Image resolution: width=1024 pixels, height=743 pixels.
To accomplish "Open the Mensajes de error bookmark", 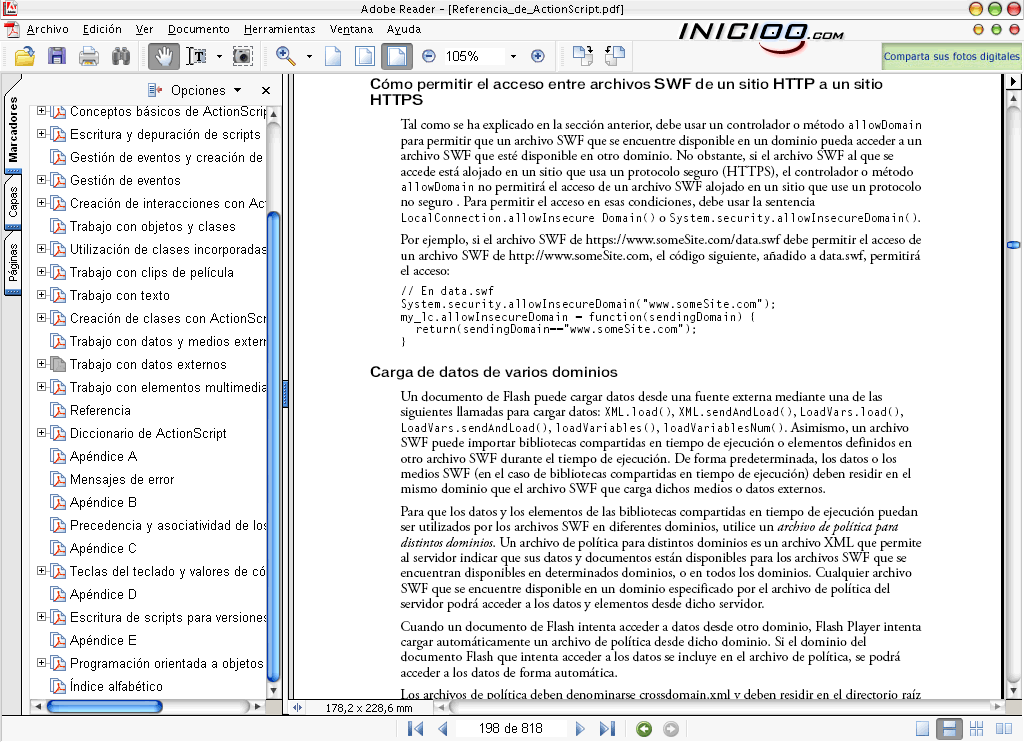I will tap(122, 480).
